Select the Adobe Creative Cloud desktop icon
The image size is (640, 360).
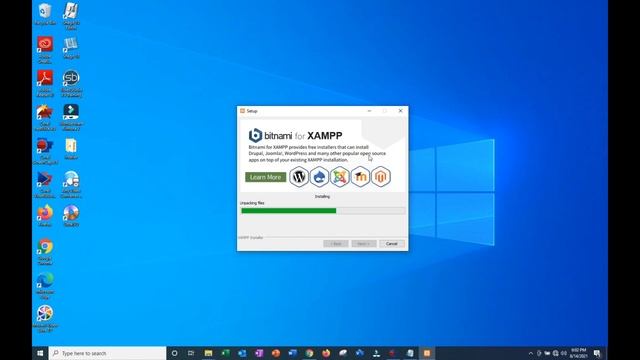[x=45, y=49]
